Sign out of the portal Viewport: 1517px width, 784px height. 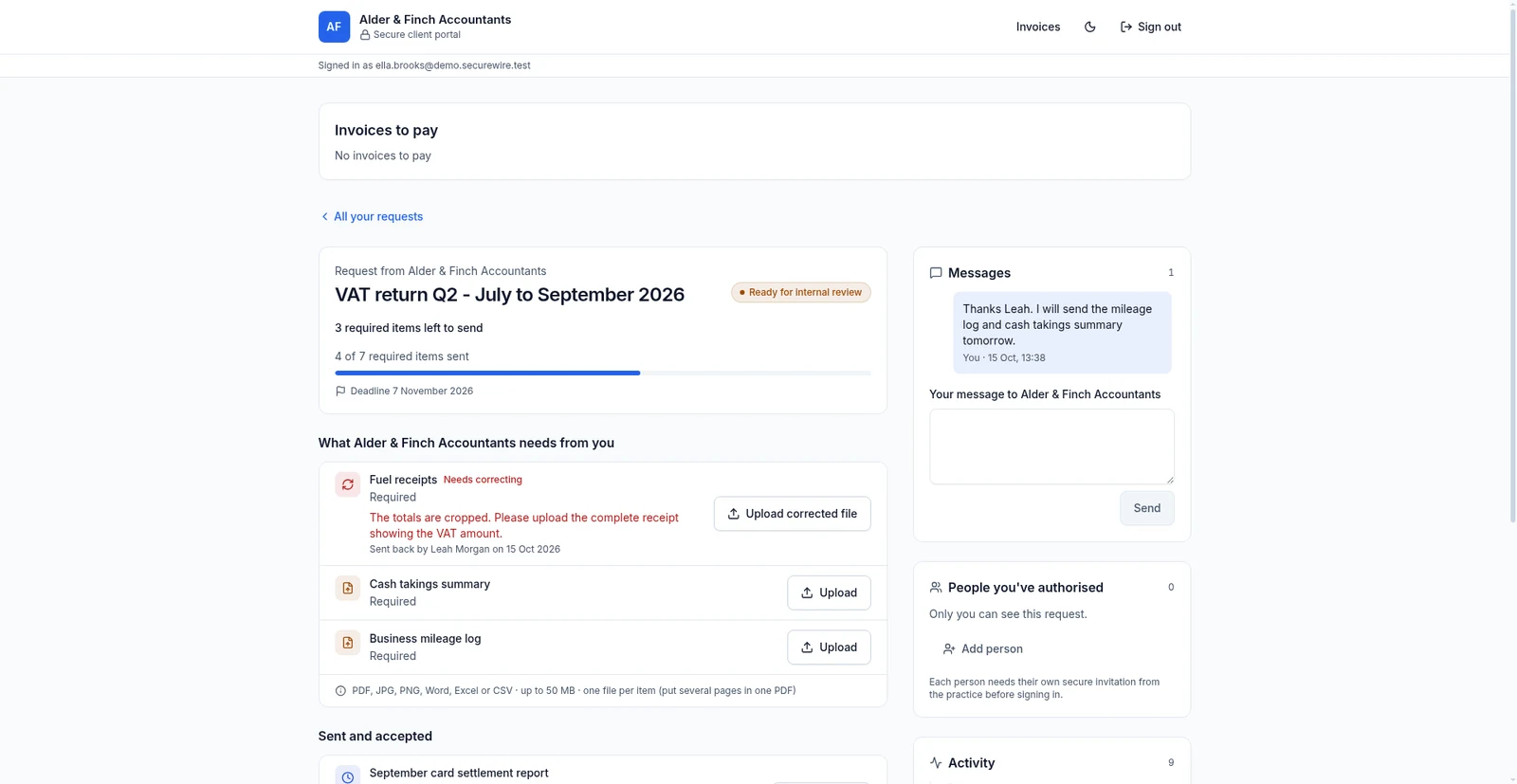click(1150, 27)
